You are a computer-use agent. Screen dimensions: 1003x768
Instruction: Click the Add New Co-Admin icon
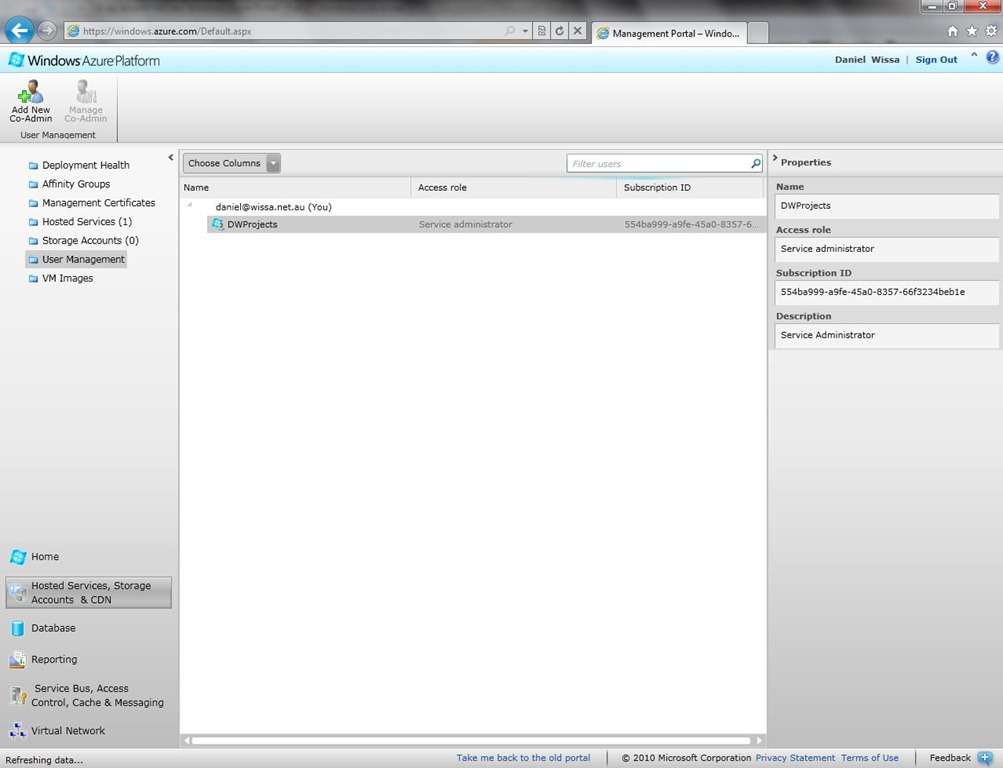click(x=30, y=93)
